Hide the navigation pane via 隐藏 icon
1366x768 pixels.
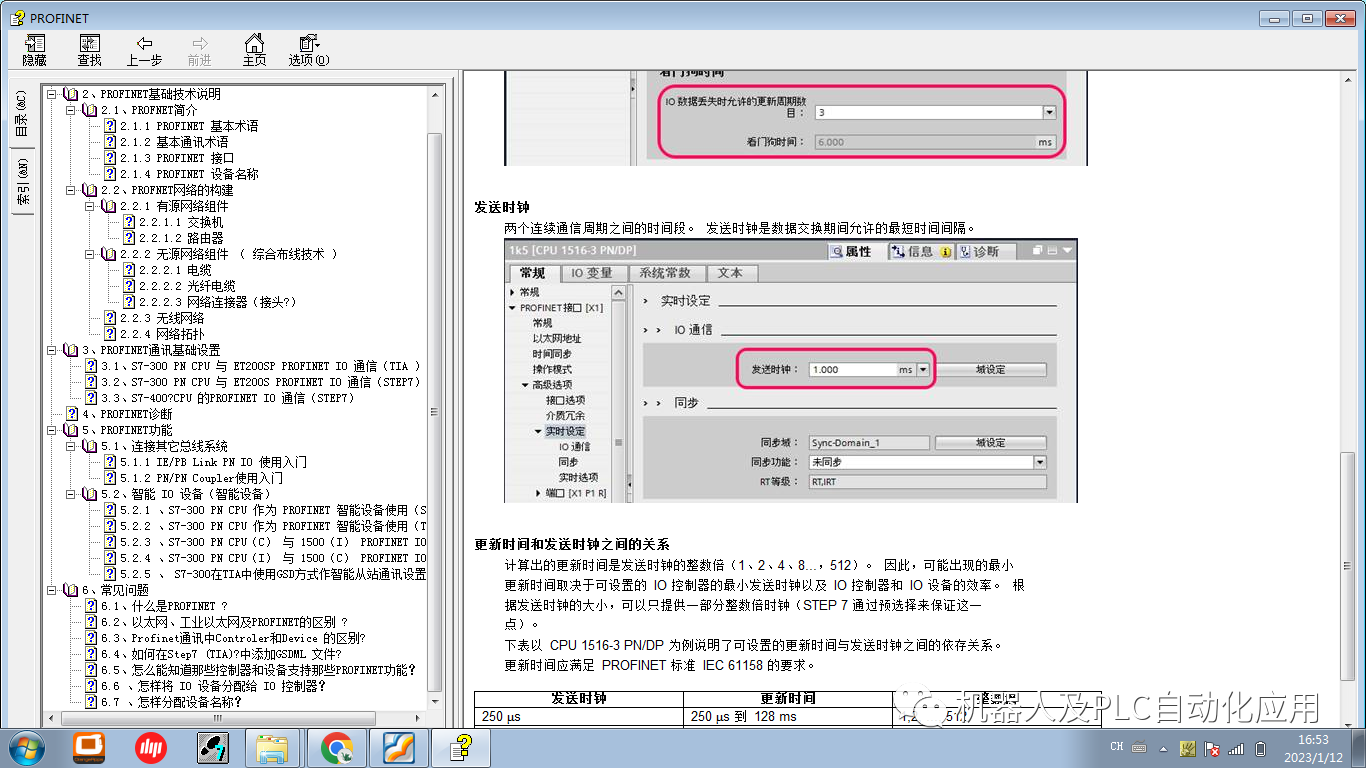33,48
